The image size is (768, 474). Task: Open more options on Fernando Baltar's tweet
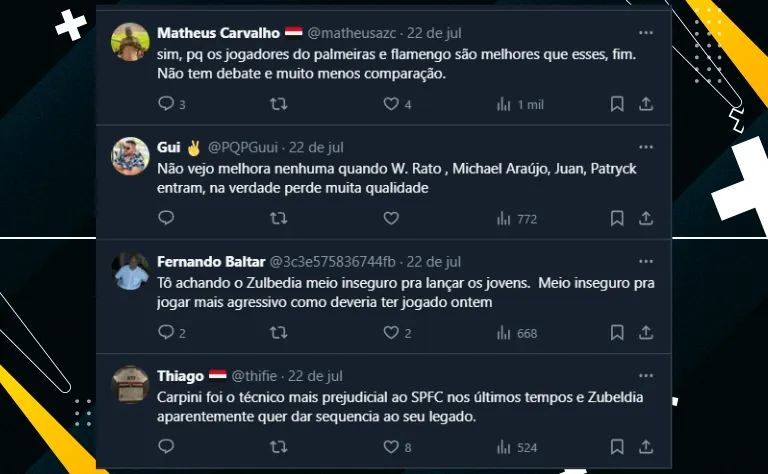(646, 261)
